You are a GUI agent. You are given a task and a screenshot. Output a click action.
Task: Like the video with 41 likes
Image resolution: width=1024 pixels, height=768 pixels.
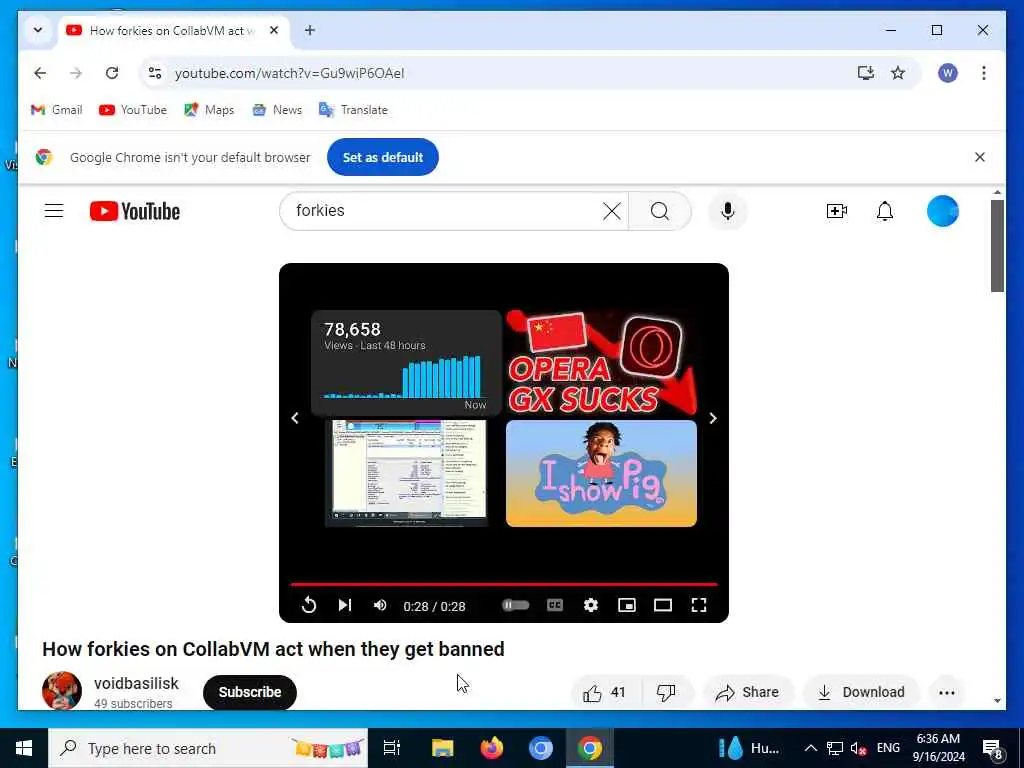[605, 692]
